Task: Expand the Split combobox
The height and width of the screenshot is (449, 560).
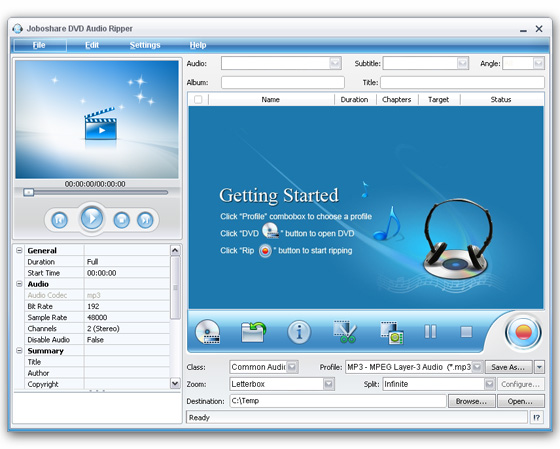Action: pyautogui.click(x=489, y=384)
